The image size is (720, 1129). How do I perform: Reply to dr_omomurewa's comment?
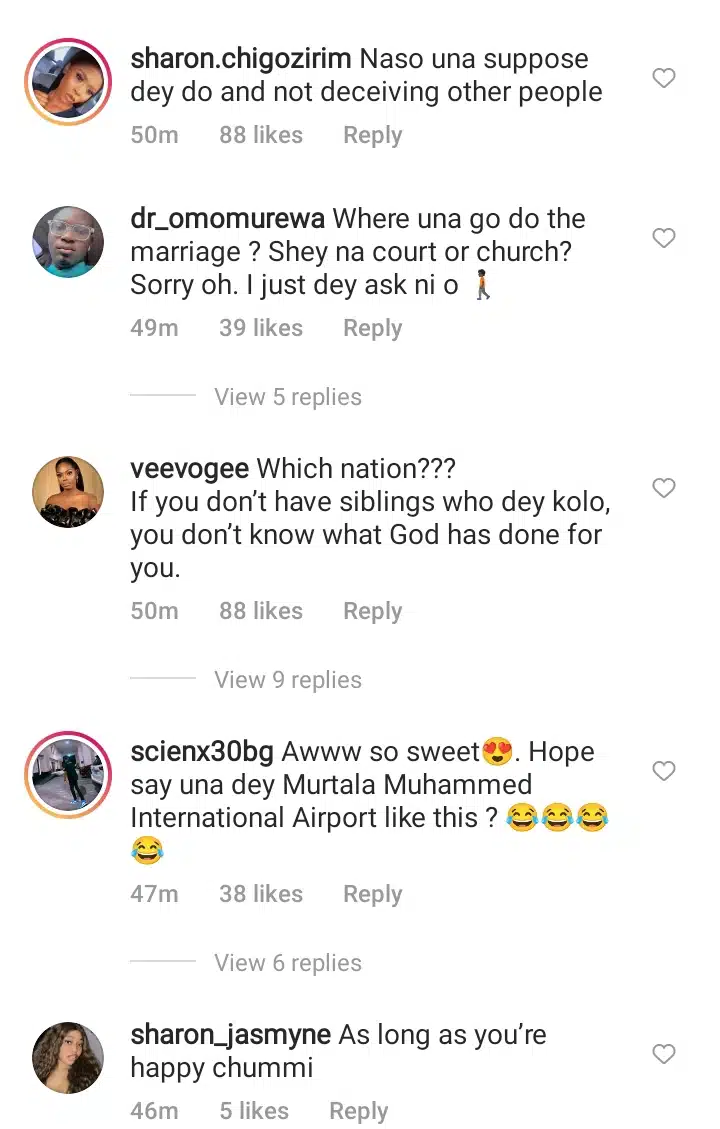coord(372,328)
